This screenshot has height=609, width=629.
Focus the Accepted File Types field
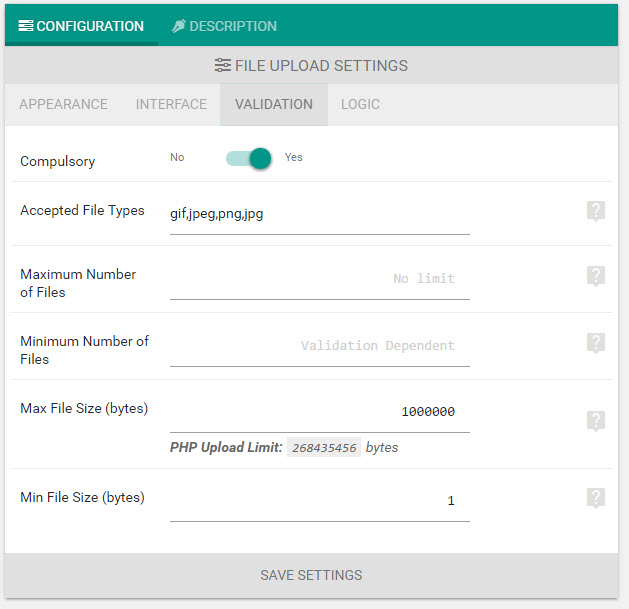320,214
